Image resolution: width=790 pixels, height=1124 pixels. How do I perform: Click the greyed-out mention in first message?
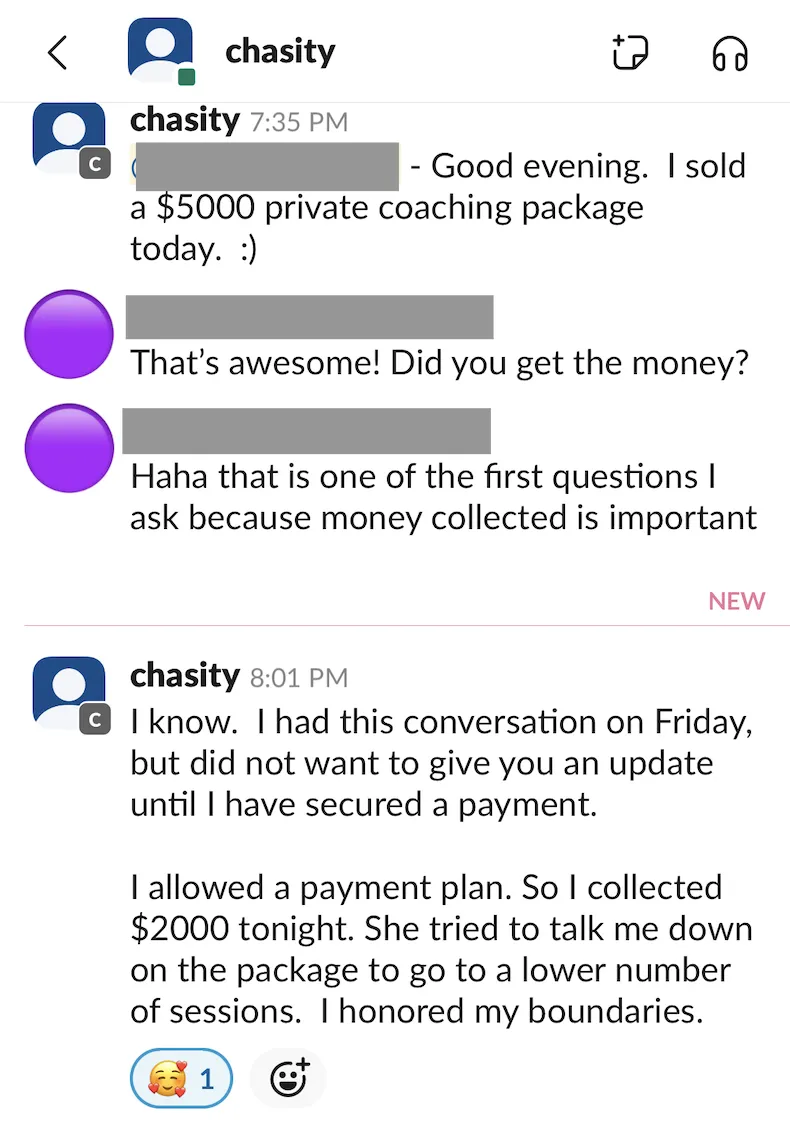coord(265,166)
